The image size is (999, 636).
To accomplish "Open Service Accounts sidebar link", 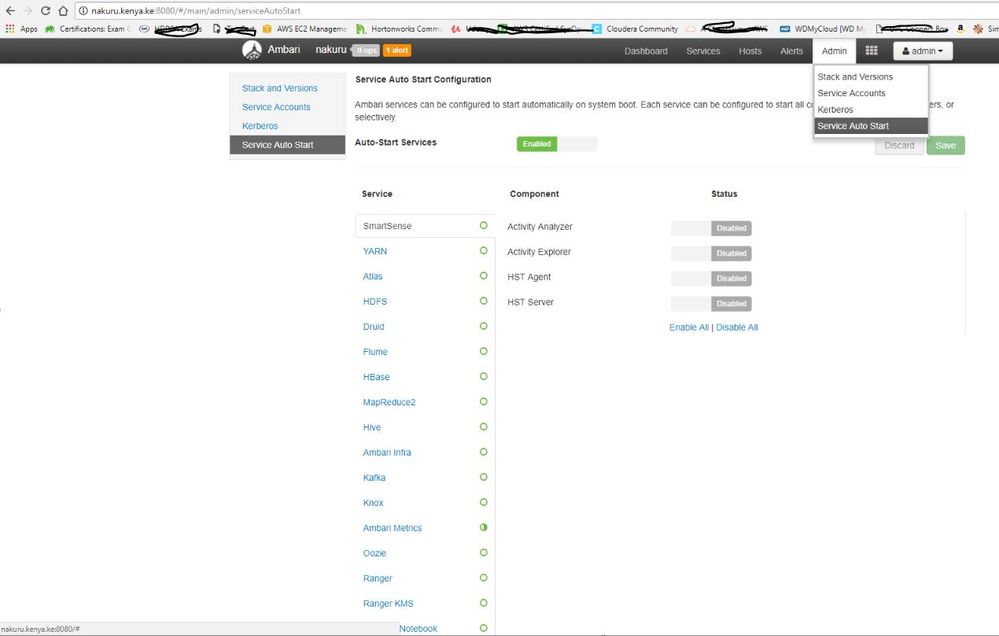I will [x=276, y=107].
